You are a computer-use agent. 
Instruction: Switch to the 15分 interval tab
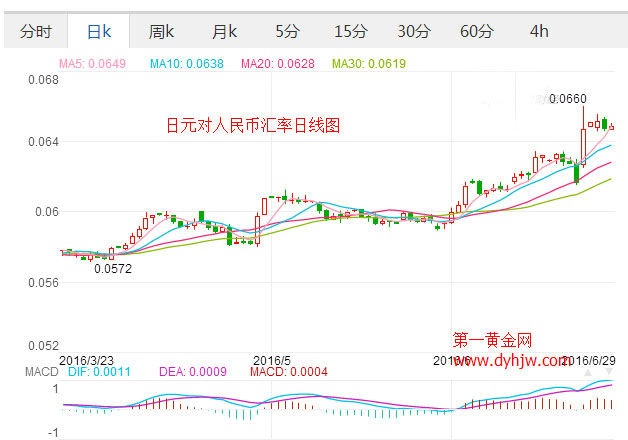[350, 31]
